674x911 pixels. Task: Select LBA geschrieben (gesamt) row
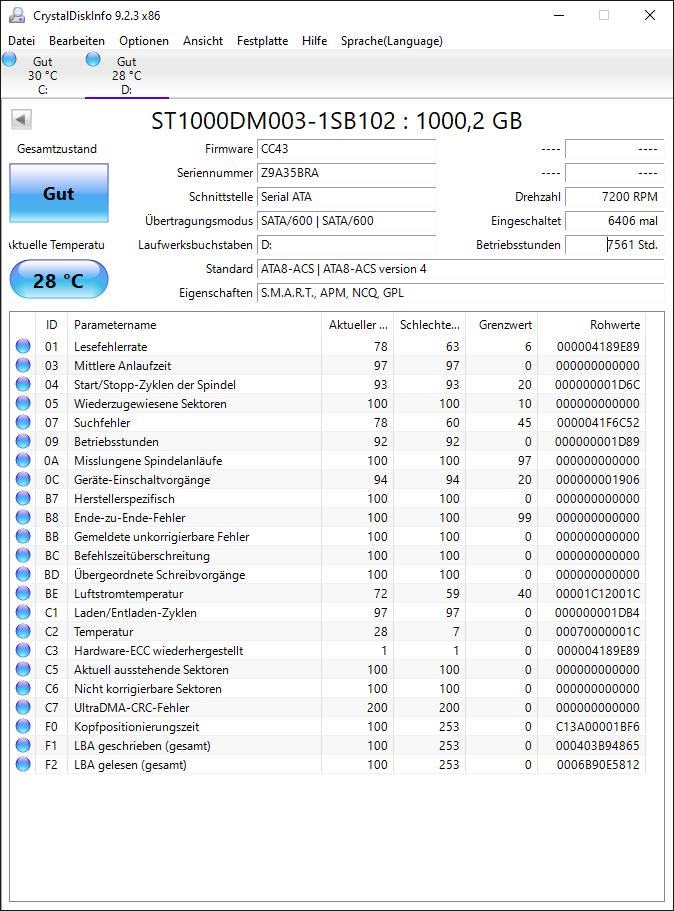(328, 745)
